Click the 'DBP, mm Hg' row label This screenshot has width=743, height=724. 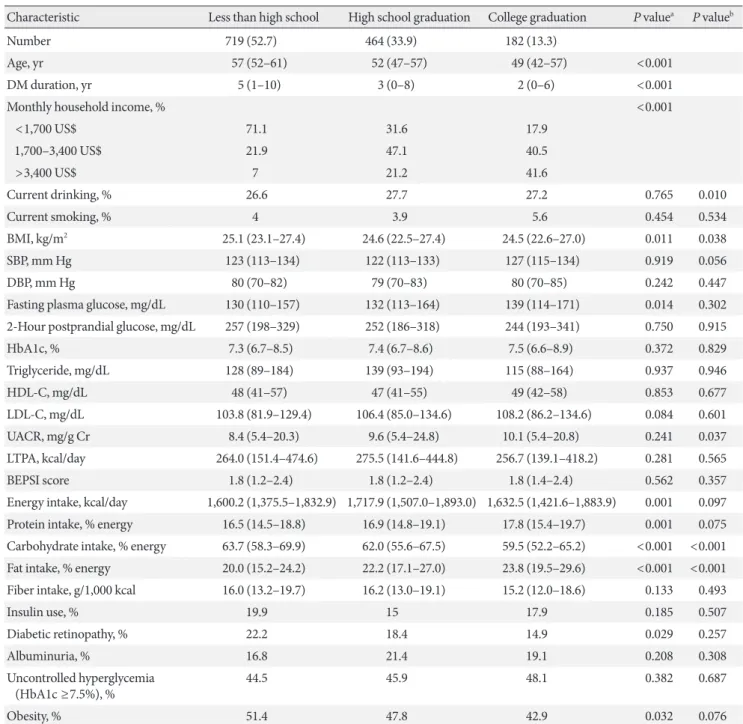41,283
